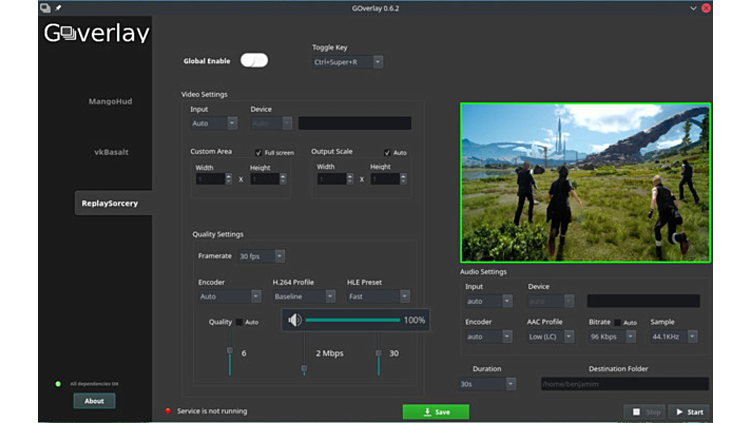The width and height of the screenshot is (752, 423).
Task: Open the vkBasalt tab
Action: click(113, 152)
